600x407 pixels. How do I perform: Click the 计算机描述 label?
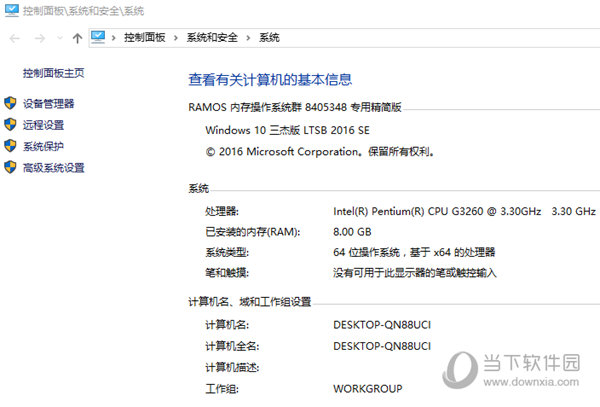tap(232, 368)
